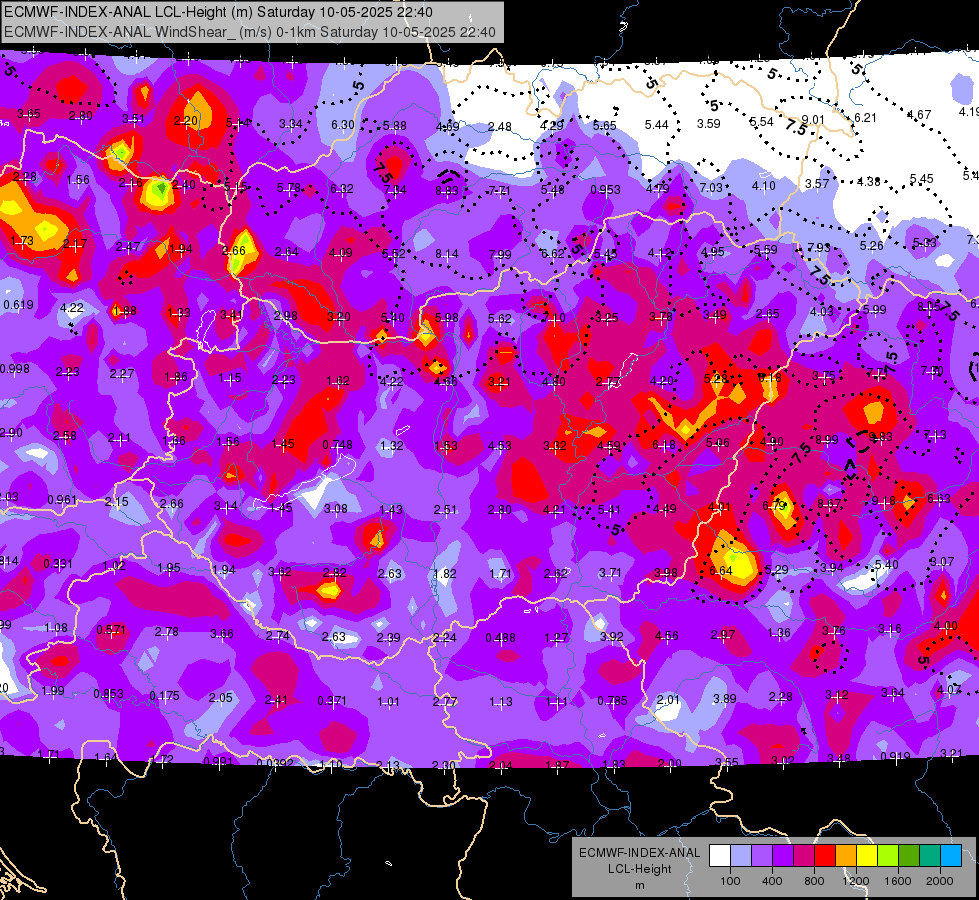Click the wind shear value 1.73
This screenshot has height=900, width=979.
tap(22, 241)
